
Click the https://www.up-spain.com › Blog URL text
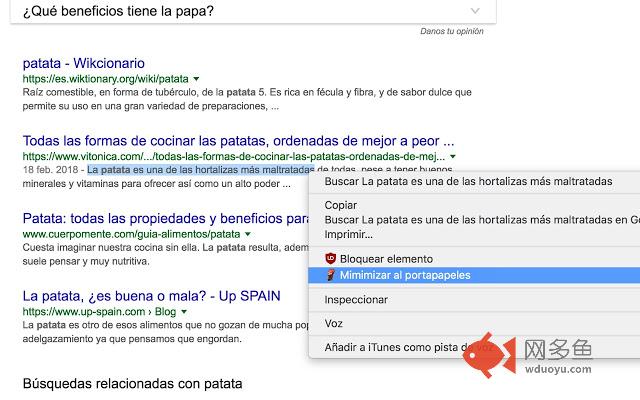tap(99, 312)
